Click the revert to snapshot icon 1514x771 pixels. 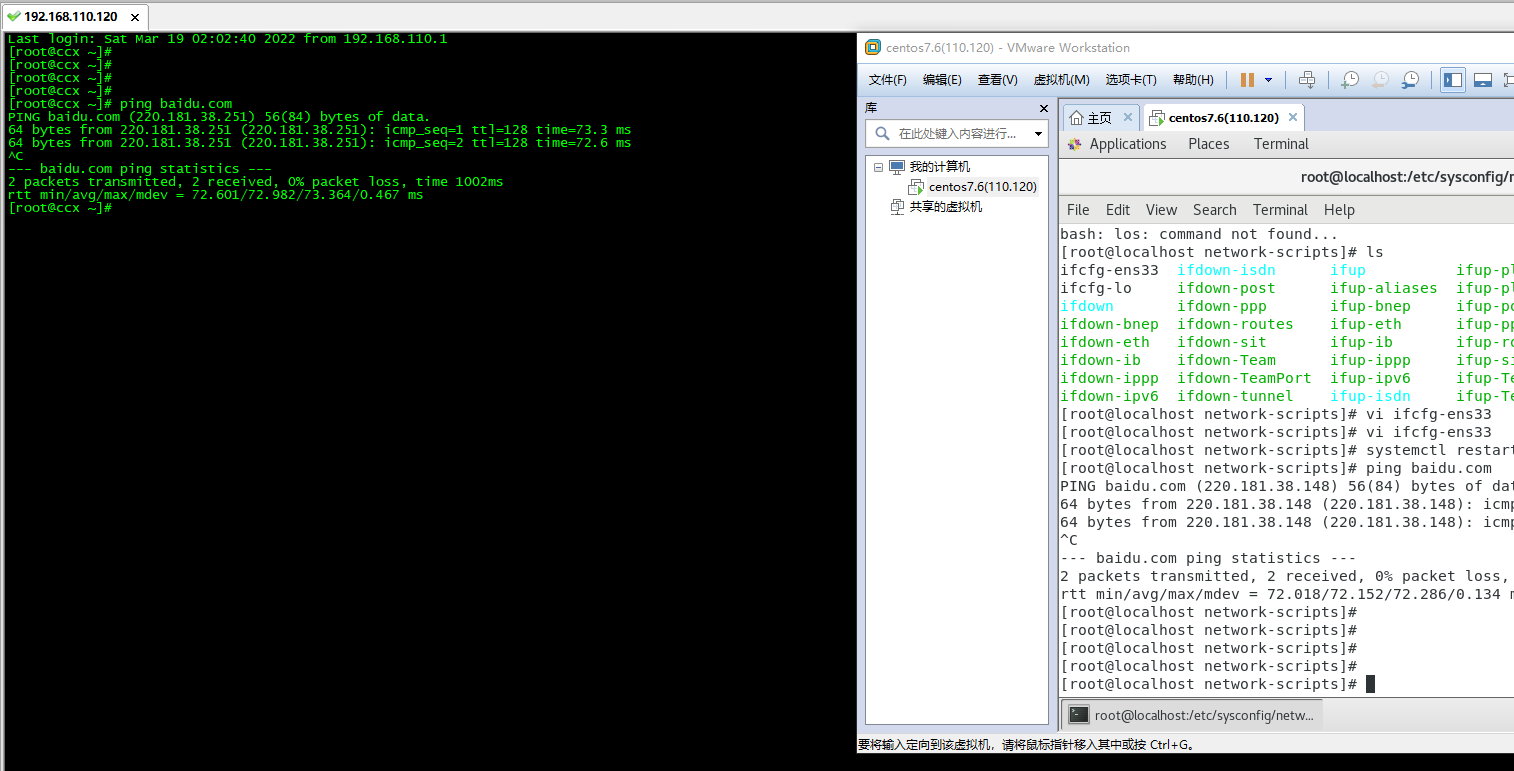click(1380, 80)
